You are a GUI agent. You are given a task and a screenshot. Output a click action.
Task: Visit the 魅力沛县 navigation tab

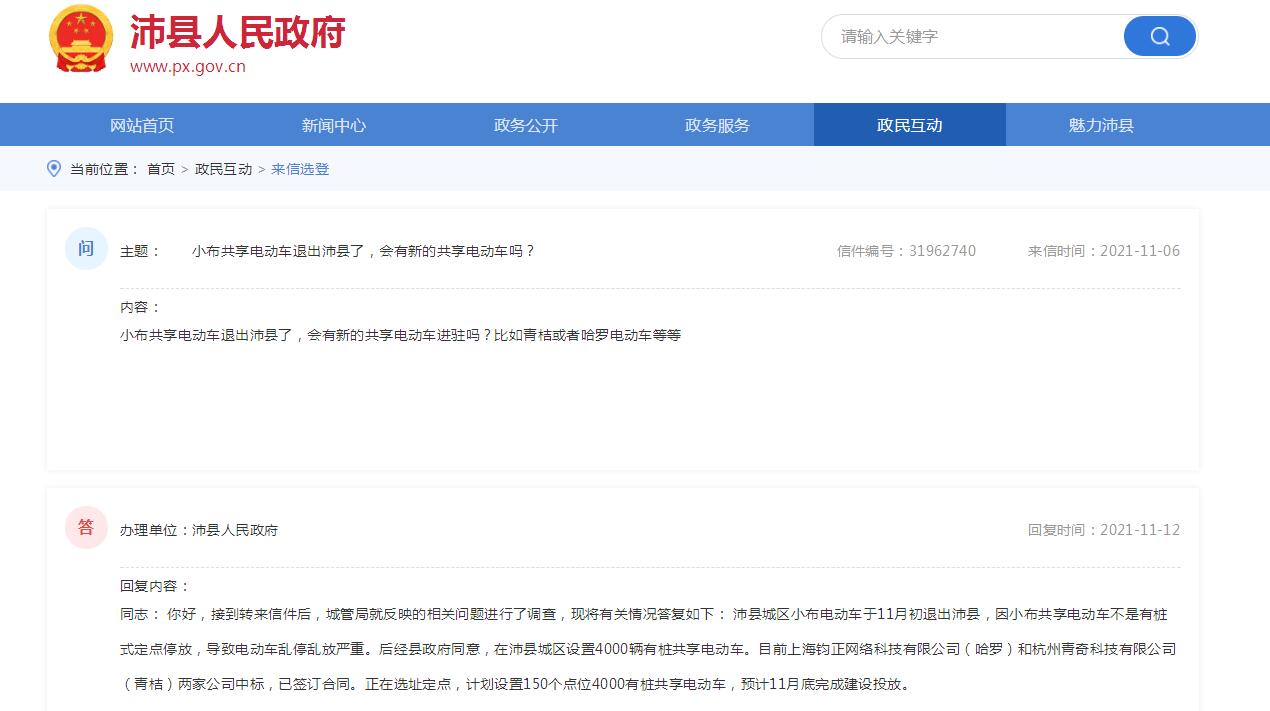coord(1101,125)
